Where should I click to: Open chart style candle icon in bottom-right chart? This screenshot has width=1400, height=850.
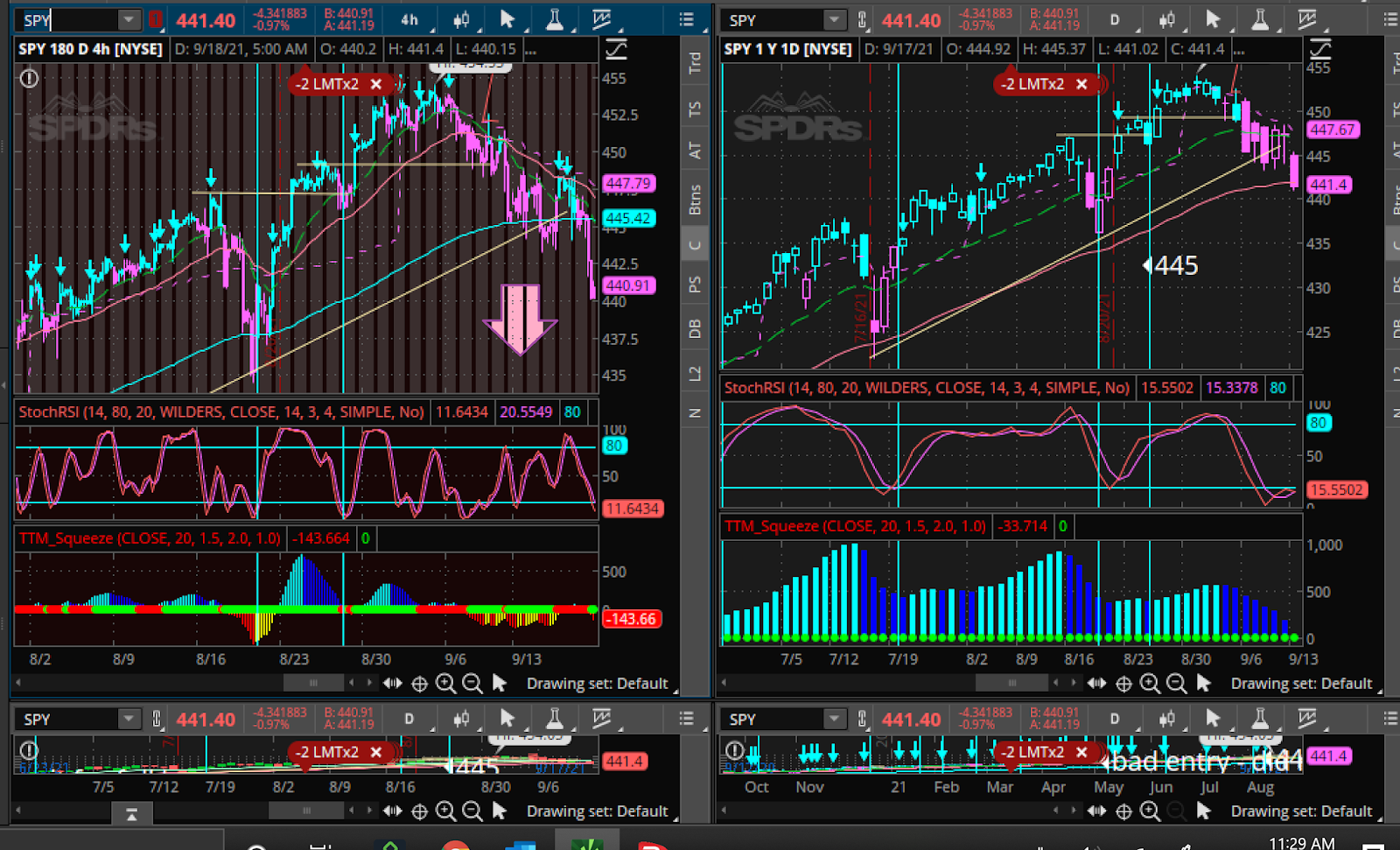pos(1166,719)
